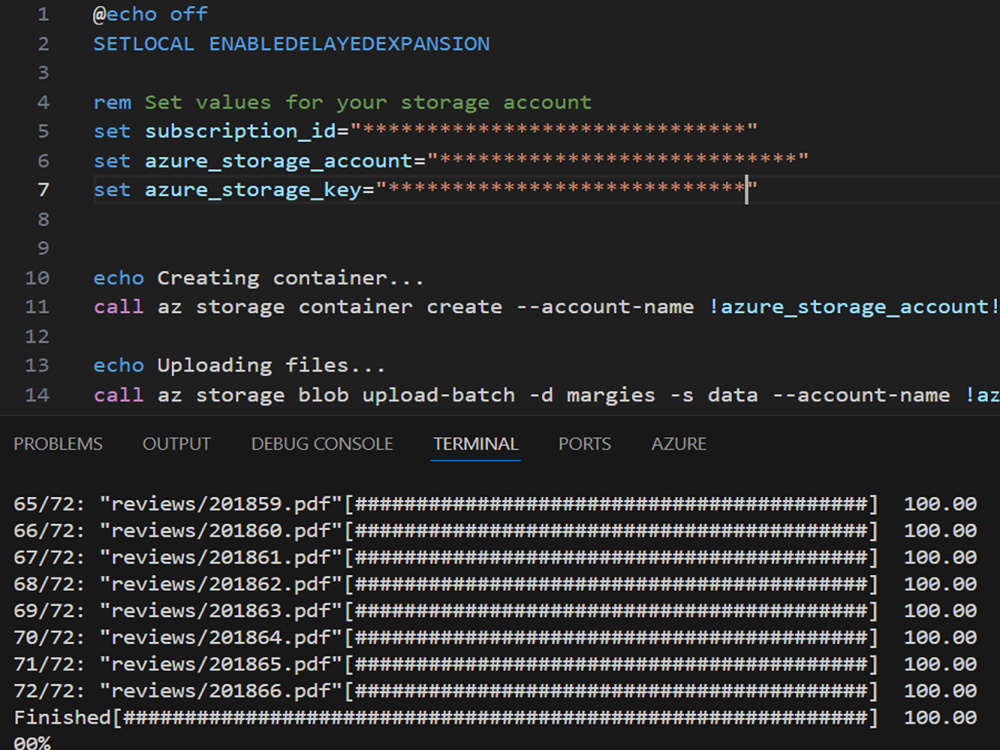Screen dimensions: 1000x750
Task: Click the 100.00 value on Finished row
Action: (x=941, y=718)
